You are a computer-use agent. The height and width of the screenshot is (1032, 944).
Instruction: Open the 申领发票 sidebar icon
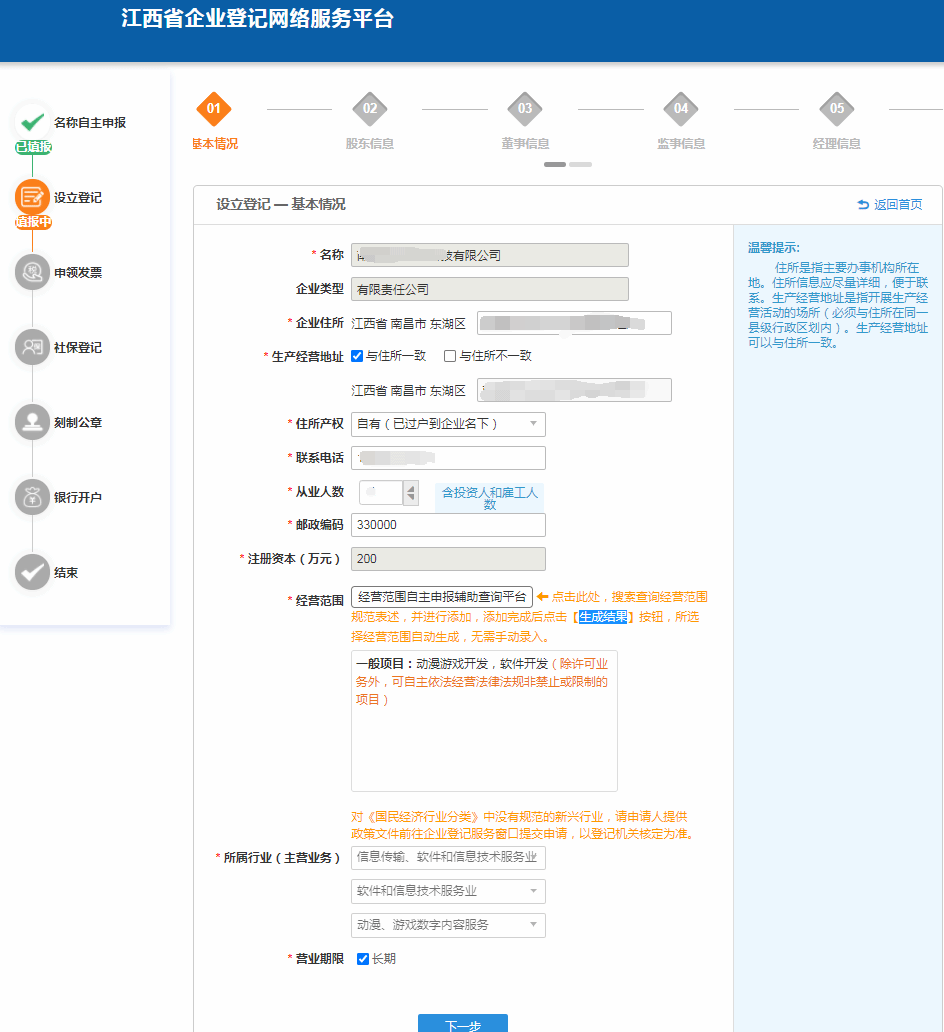pyautogui.click(x=32, y=272)
